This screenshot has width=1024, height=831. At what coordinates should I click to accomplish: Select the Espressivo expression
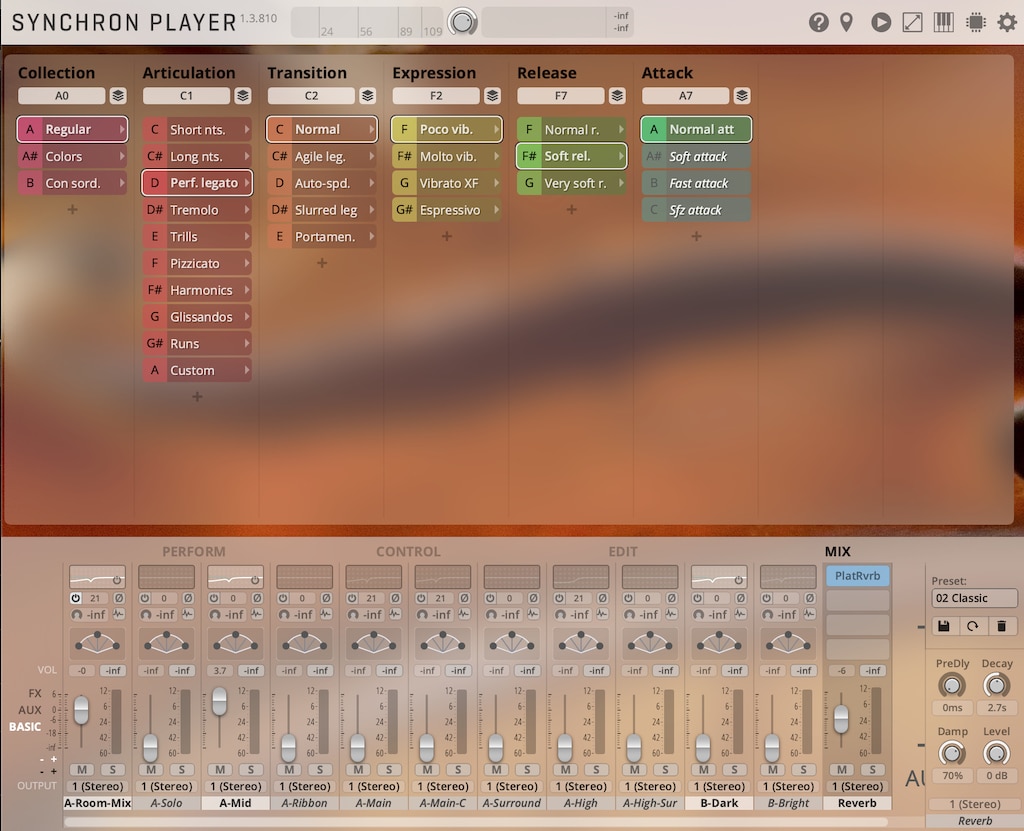point(447,210)
